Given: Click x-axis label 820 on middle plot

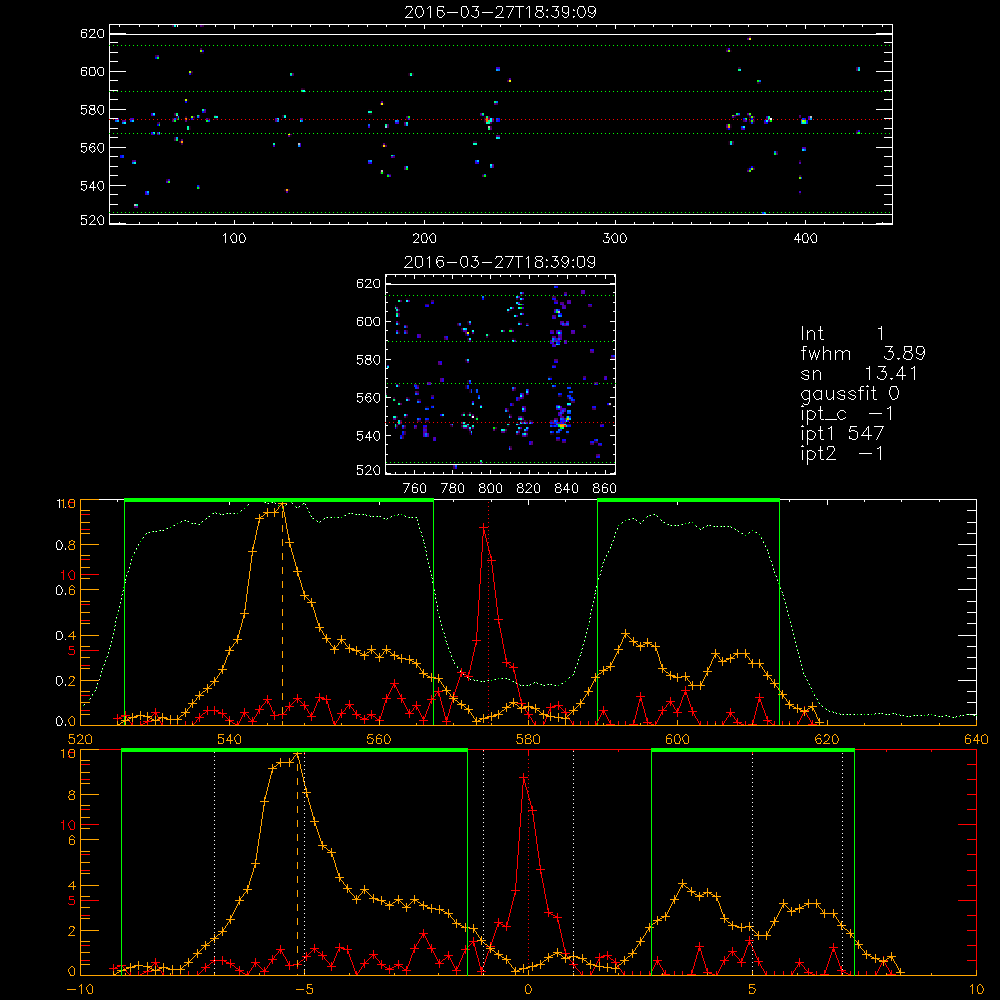Looking at the screenshot, I should pos(529,489).
